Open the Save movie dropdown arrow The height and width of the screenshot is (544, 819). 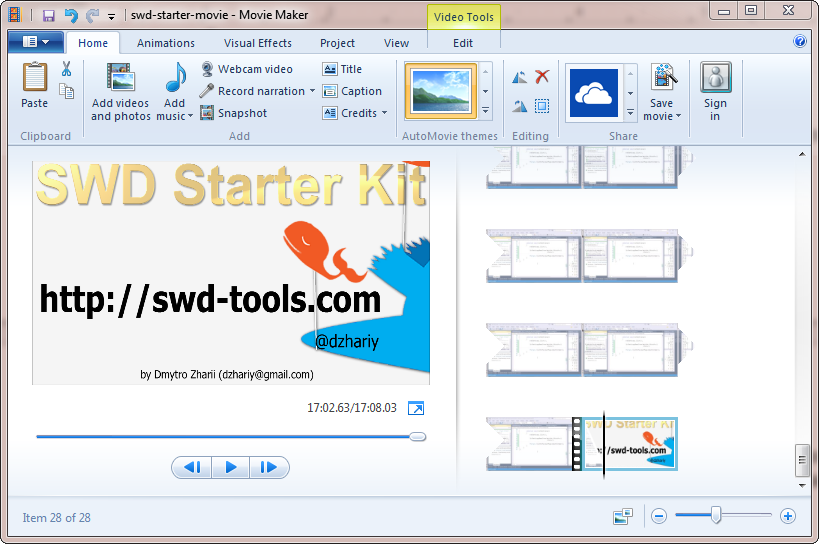tap(678, 116)
